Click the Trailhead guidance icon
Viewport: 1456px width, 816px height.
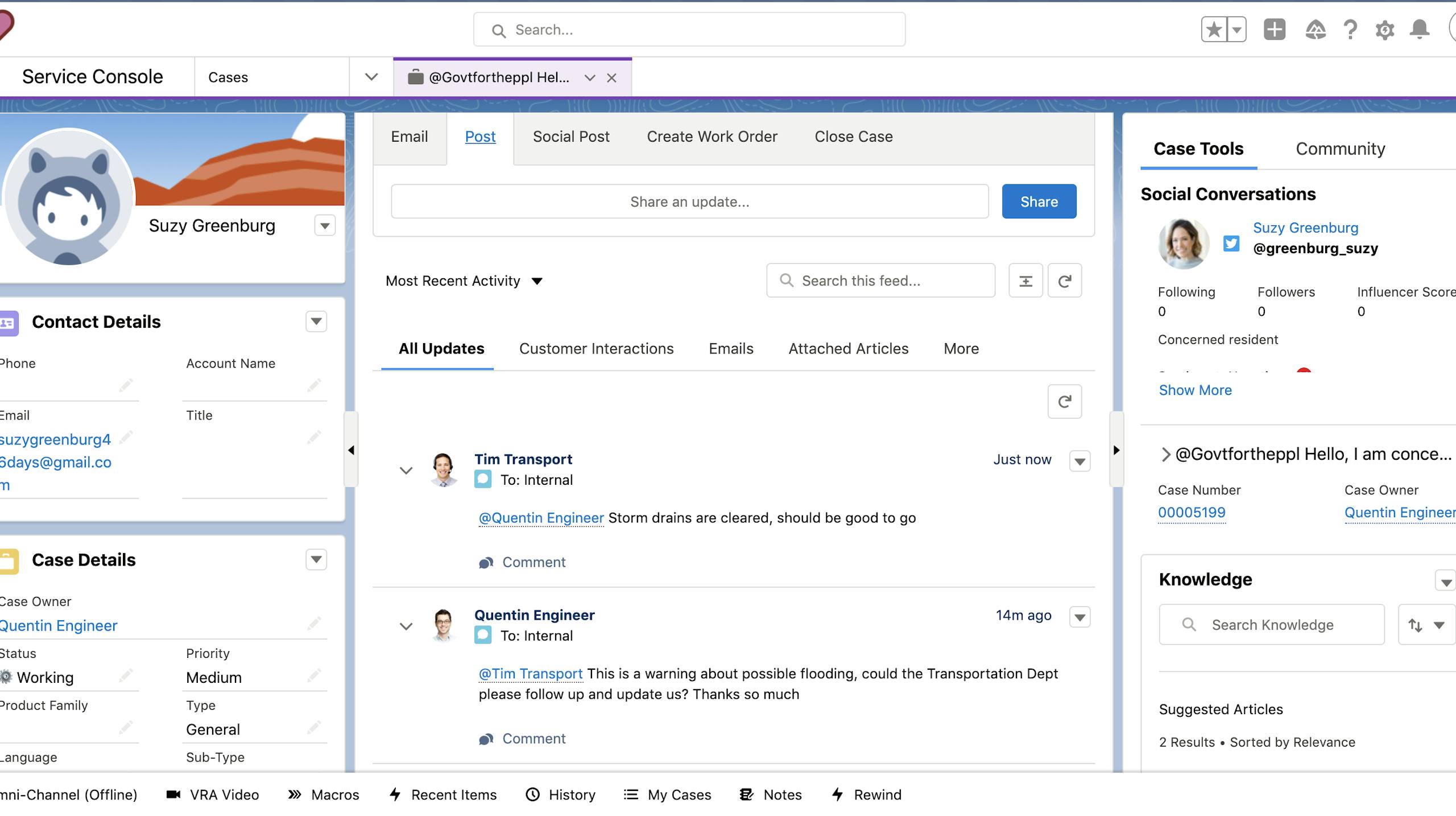[x=1315, y=30]
